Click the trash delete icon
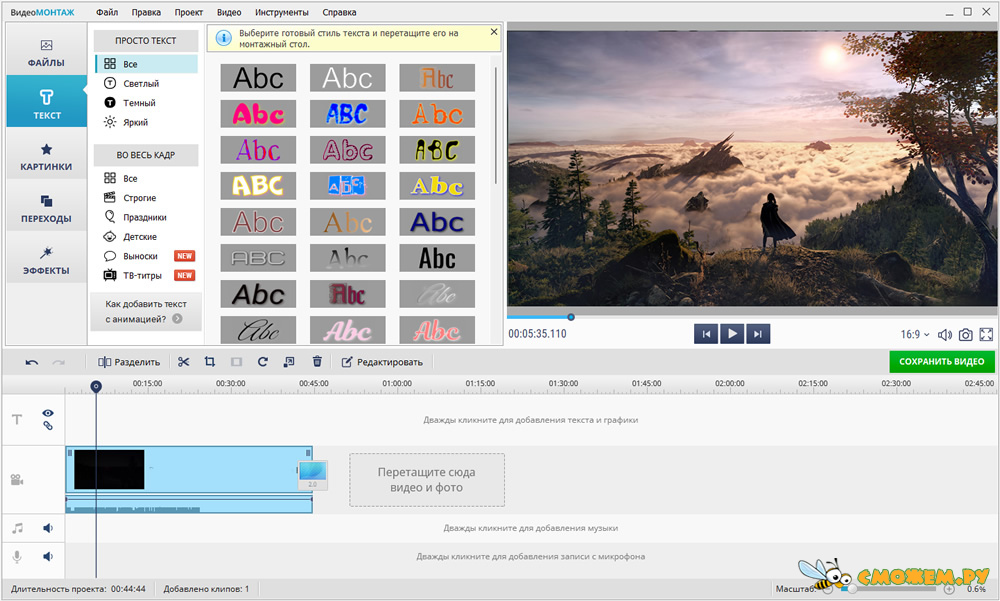 point(317,362)
